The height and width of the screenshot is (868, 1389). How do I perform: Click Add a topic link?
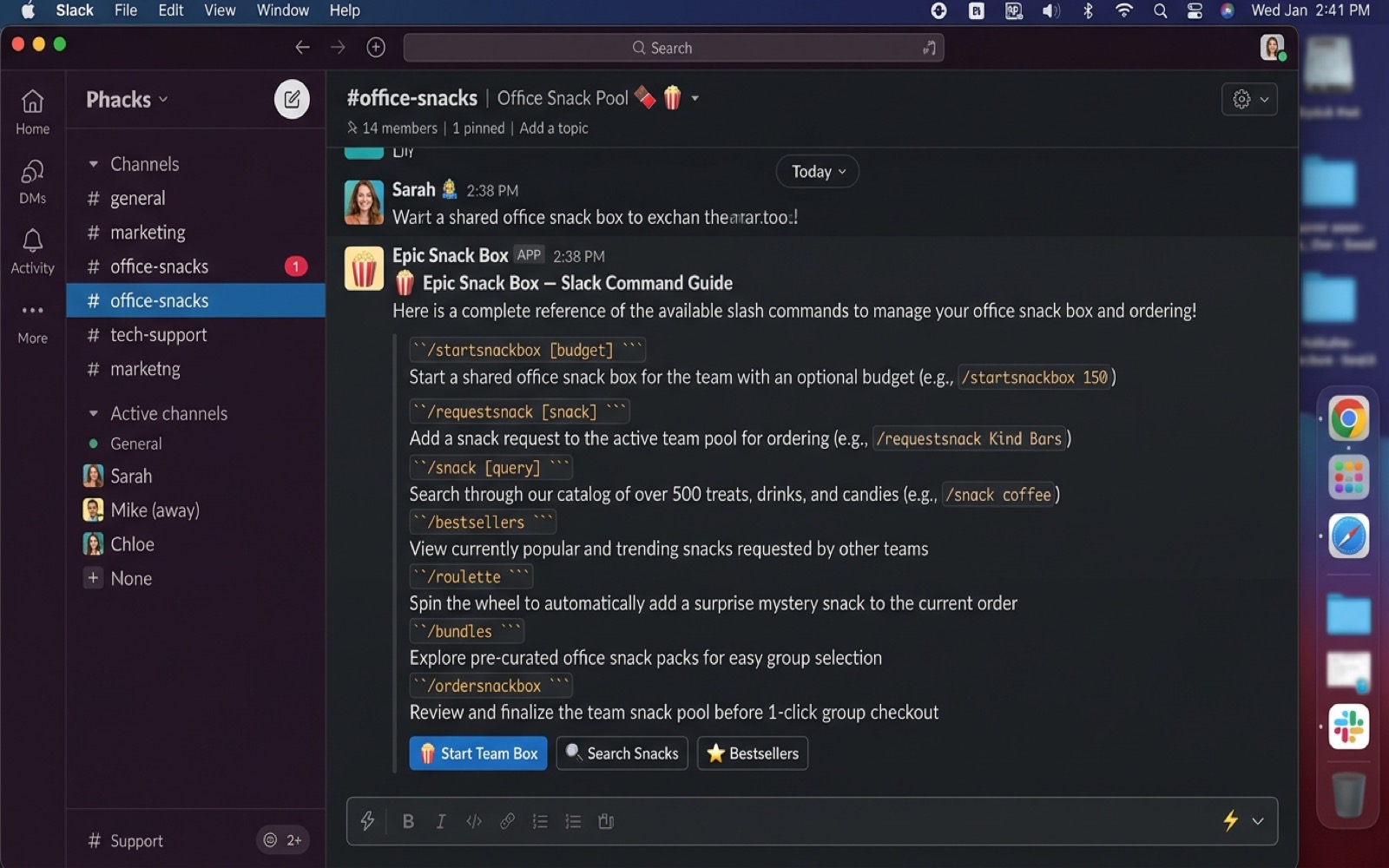point(554,128)
